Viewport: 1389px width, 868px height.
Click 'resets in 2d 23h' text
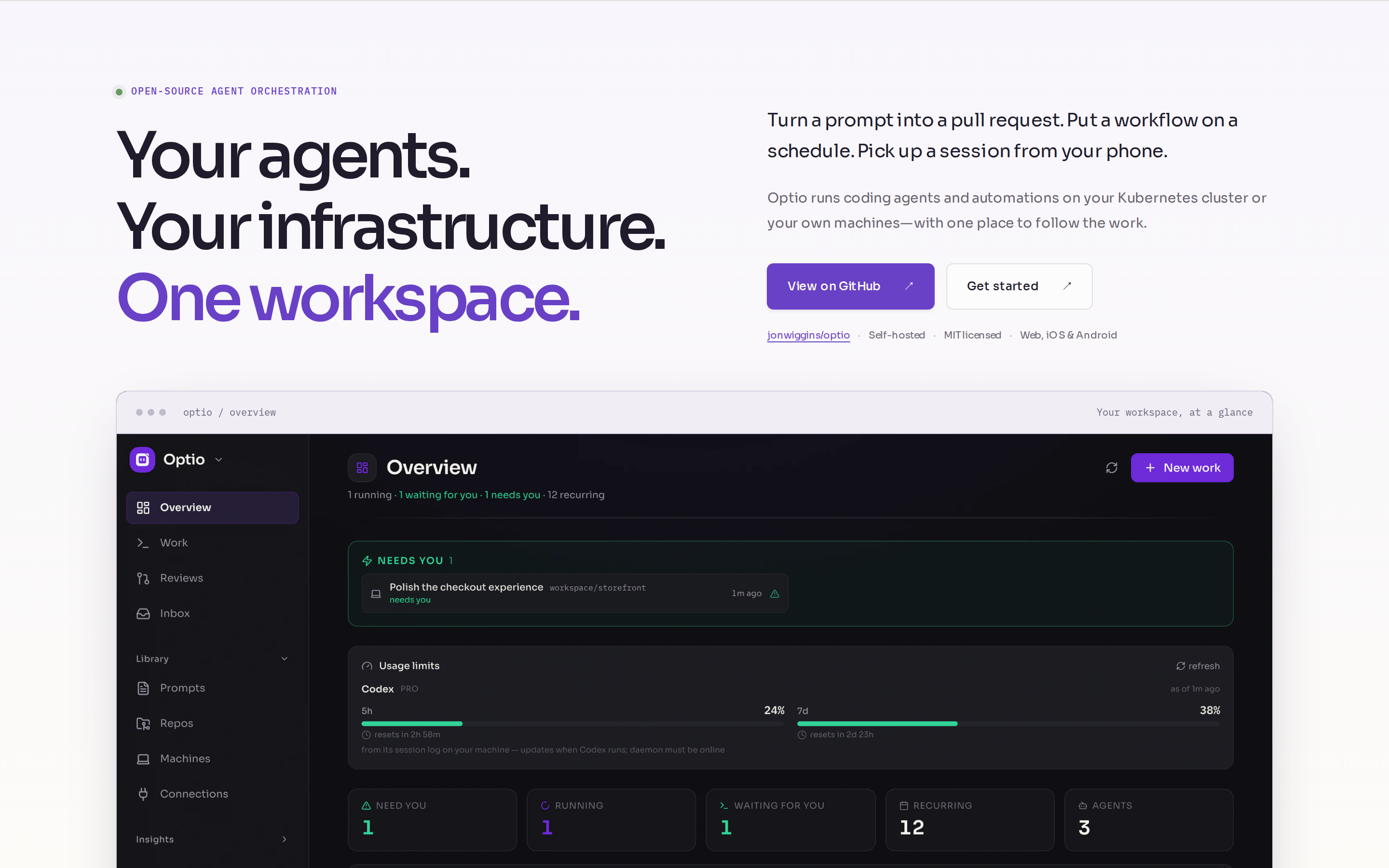[842, 734]
